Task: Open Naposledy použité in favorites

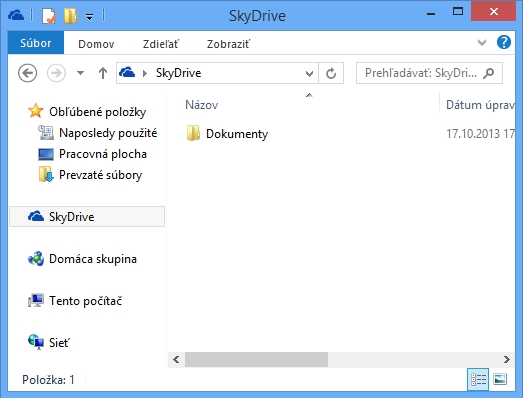Action: (x=108, y=133)
